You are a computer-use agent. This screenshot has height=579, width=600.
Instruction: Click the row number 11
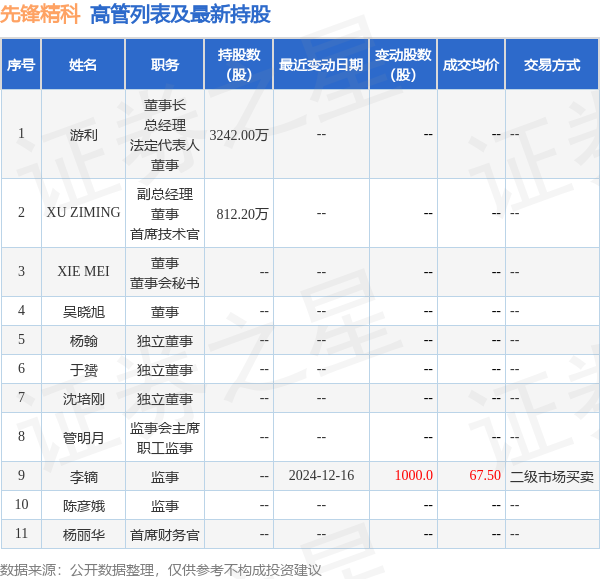point(21,533)
